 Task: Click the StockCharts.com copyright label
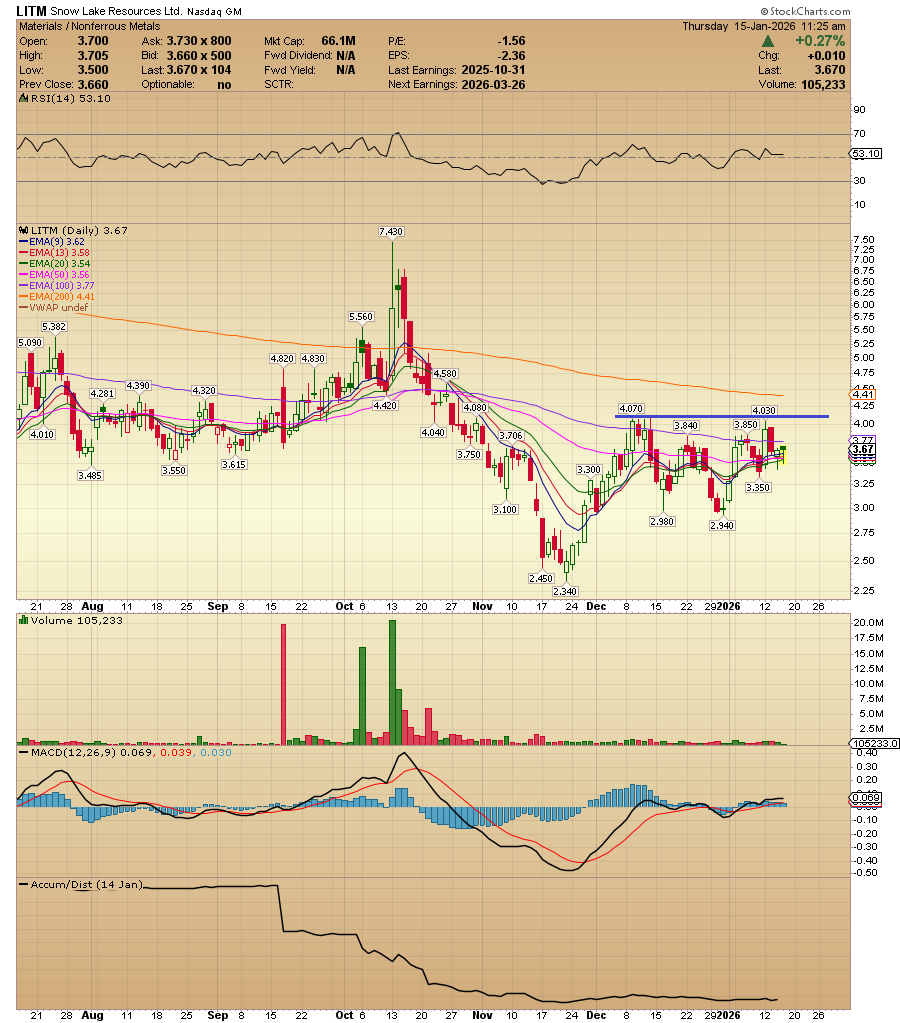[805, 11]
